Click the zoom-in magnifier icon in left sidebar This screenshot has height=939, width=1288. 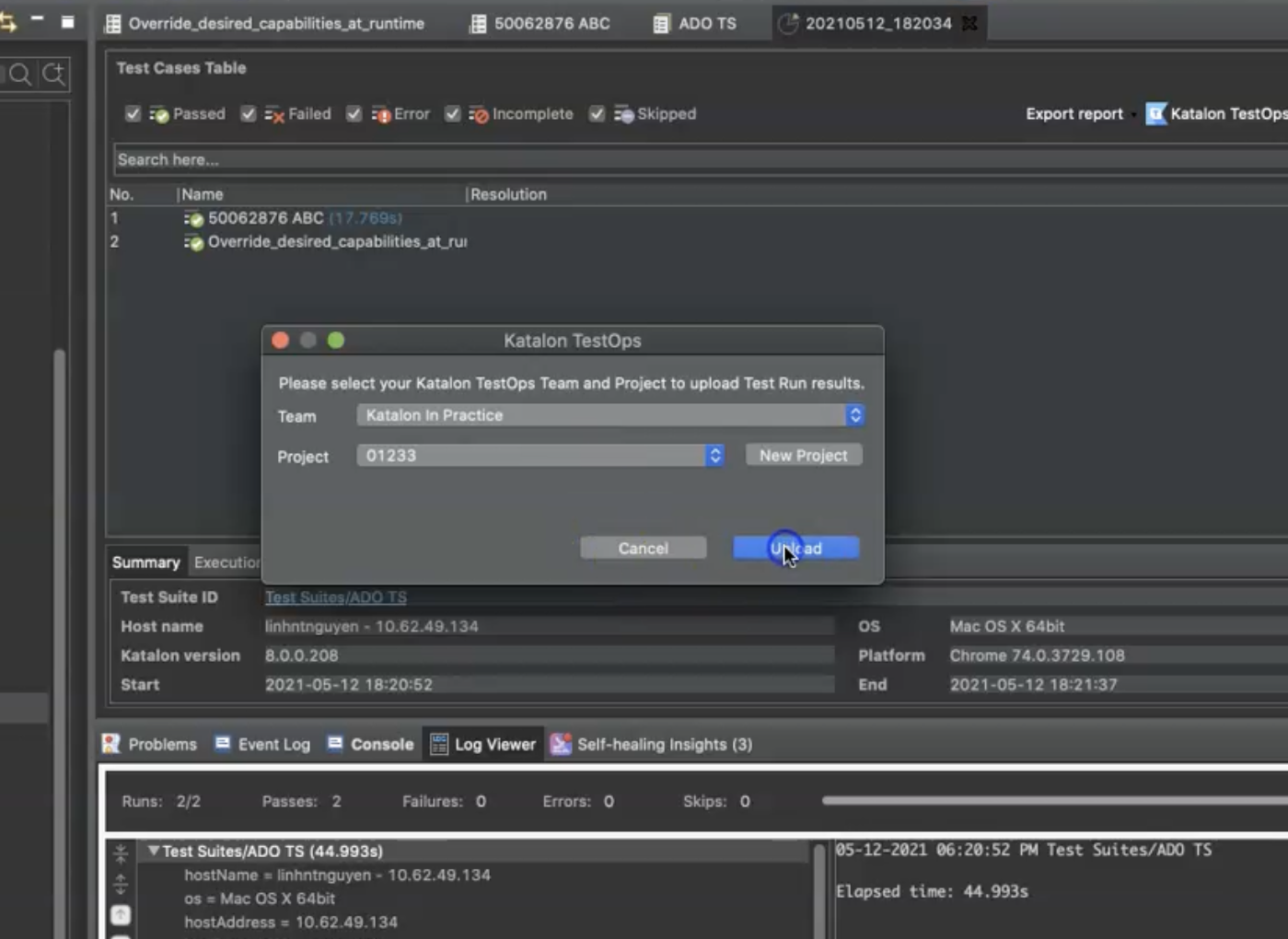point(52,75)
